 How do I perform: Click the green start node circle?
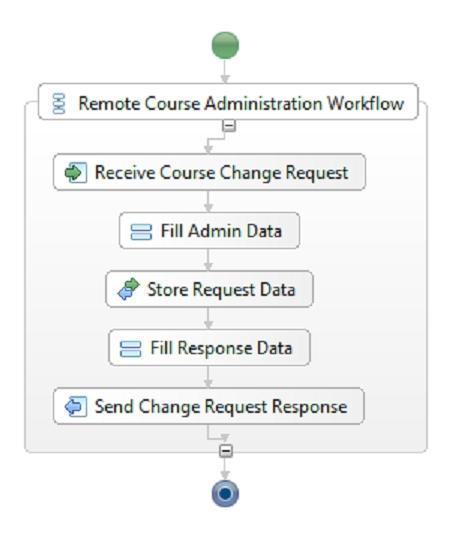click(225, 46)
